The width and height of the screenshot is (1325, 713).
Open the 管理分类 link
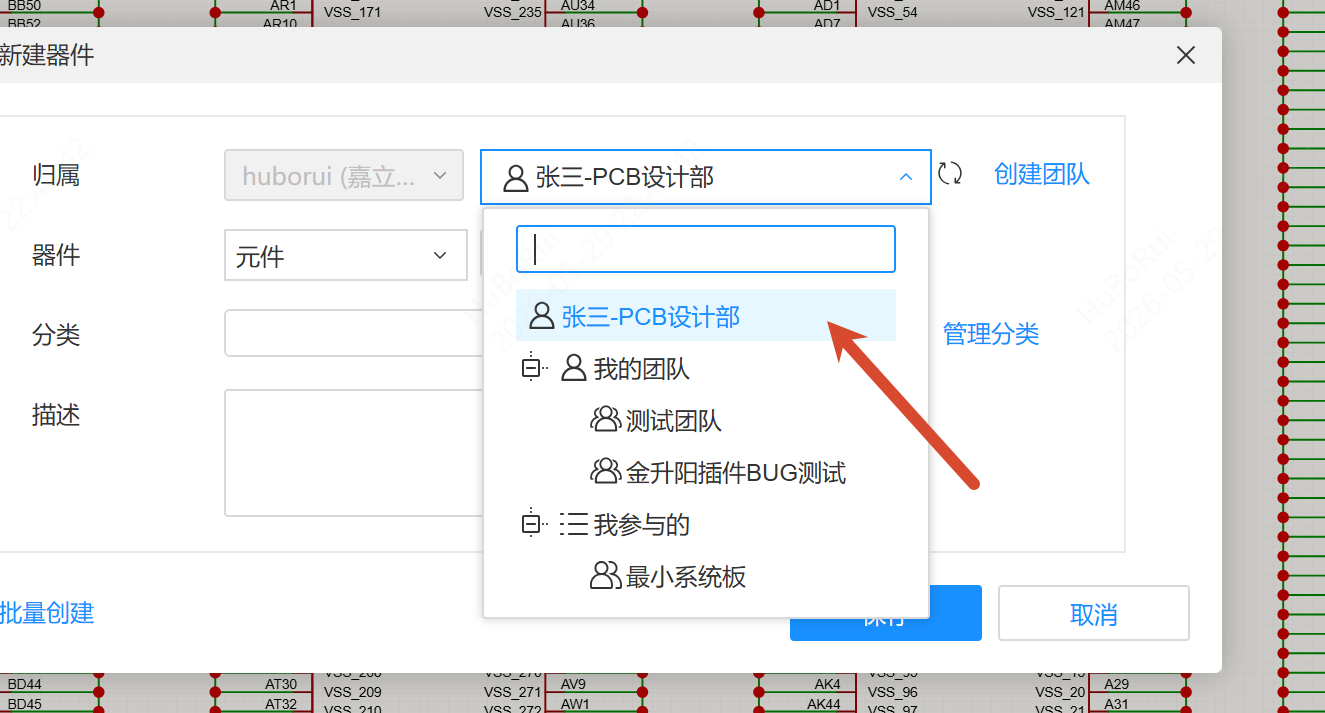(x=991, y=334)
